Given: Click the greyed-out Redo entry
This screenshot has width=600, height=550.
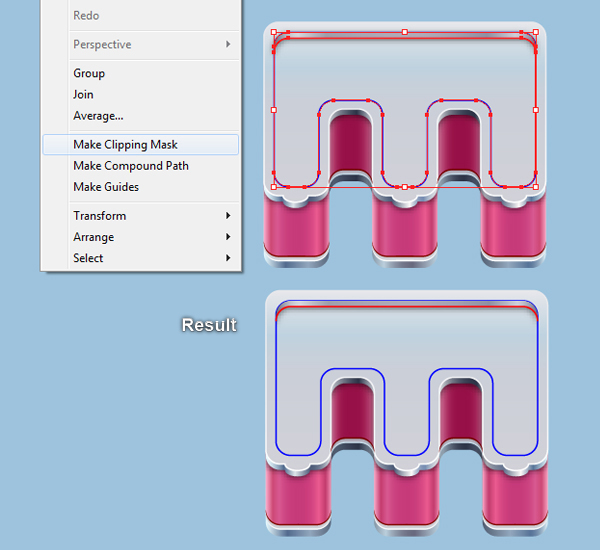Looking at the screenshot, I should click(140, 16).
